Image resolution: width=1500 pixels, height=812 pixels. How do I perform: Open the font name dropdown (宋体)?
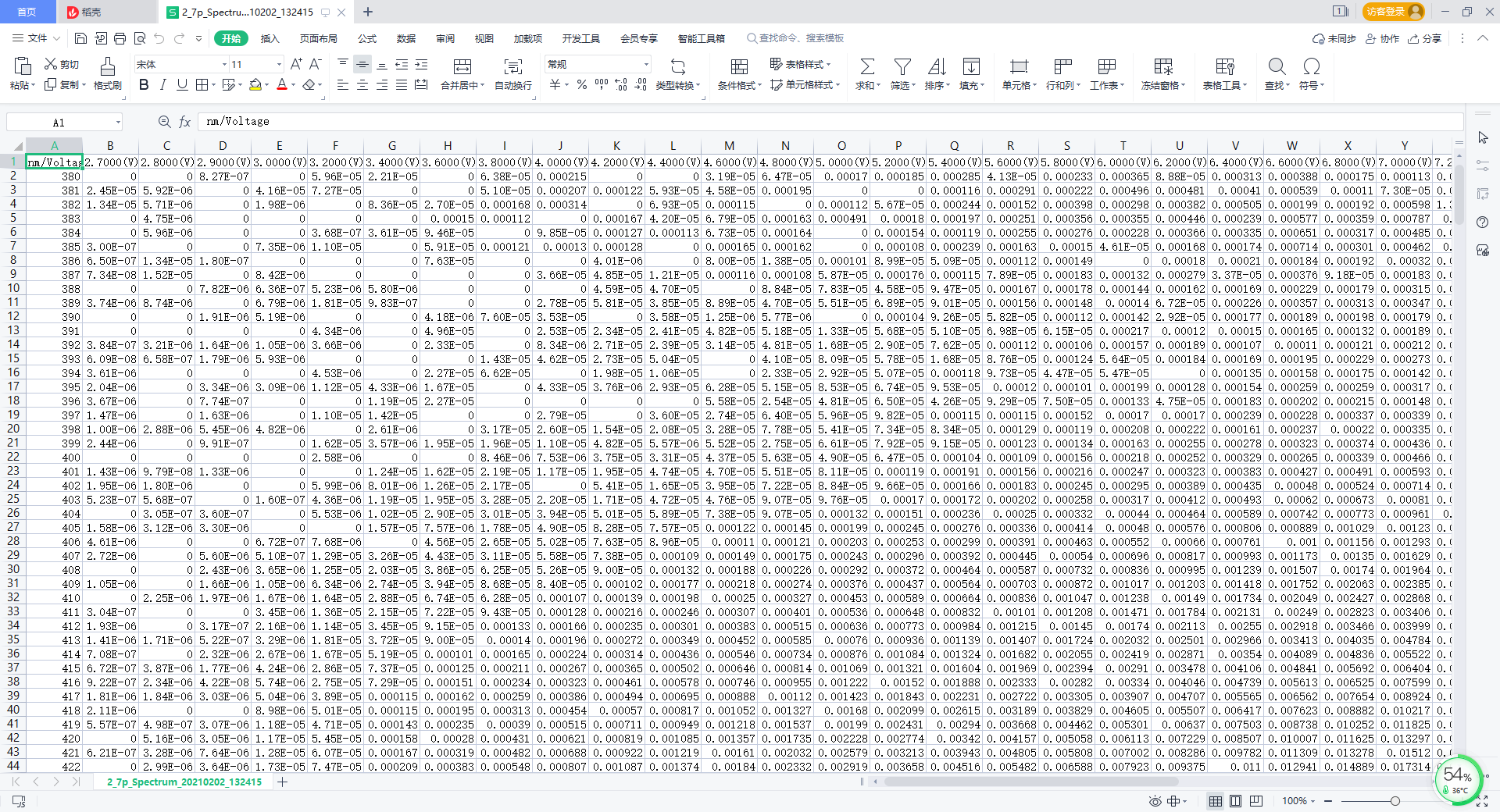[x=224, y=65]
